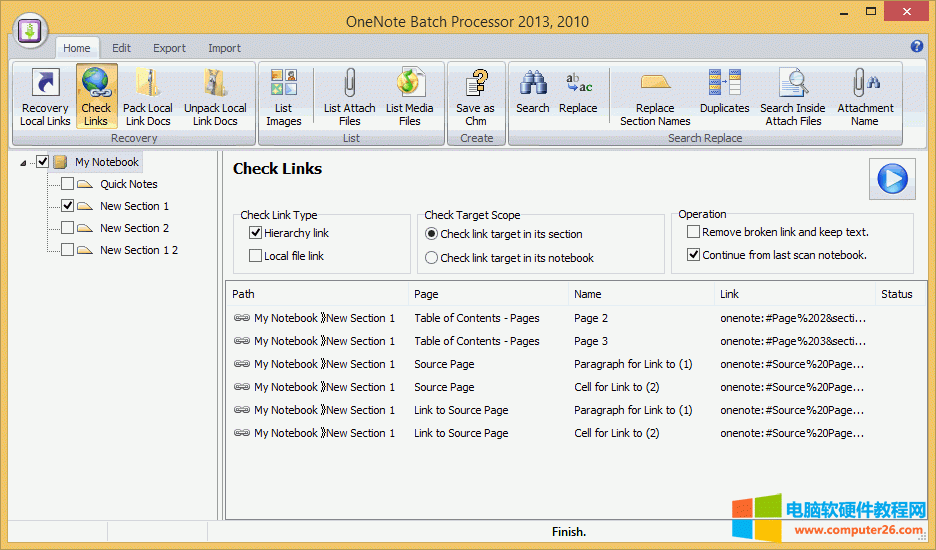Click the Search binoculars icon
Viewport: 936px width, 550px height.
pyautogui.click(x=532, y=84)
